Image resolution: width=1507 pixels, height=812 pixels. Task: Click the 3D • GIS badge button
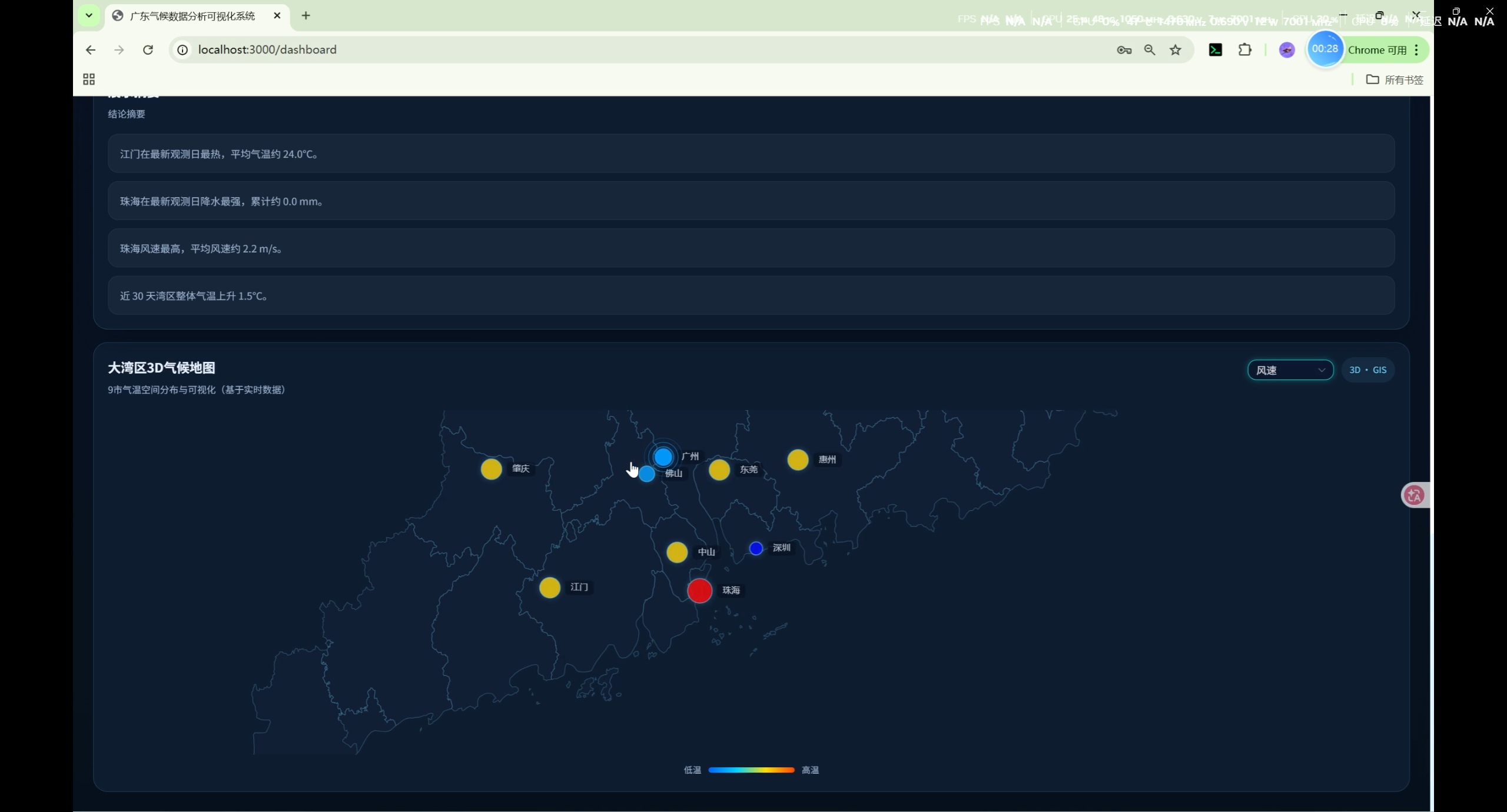1367,370
